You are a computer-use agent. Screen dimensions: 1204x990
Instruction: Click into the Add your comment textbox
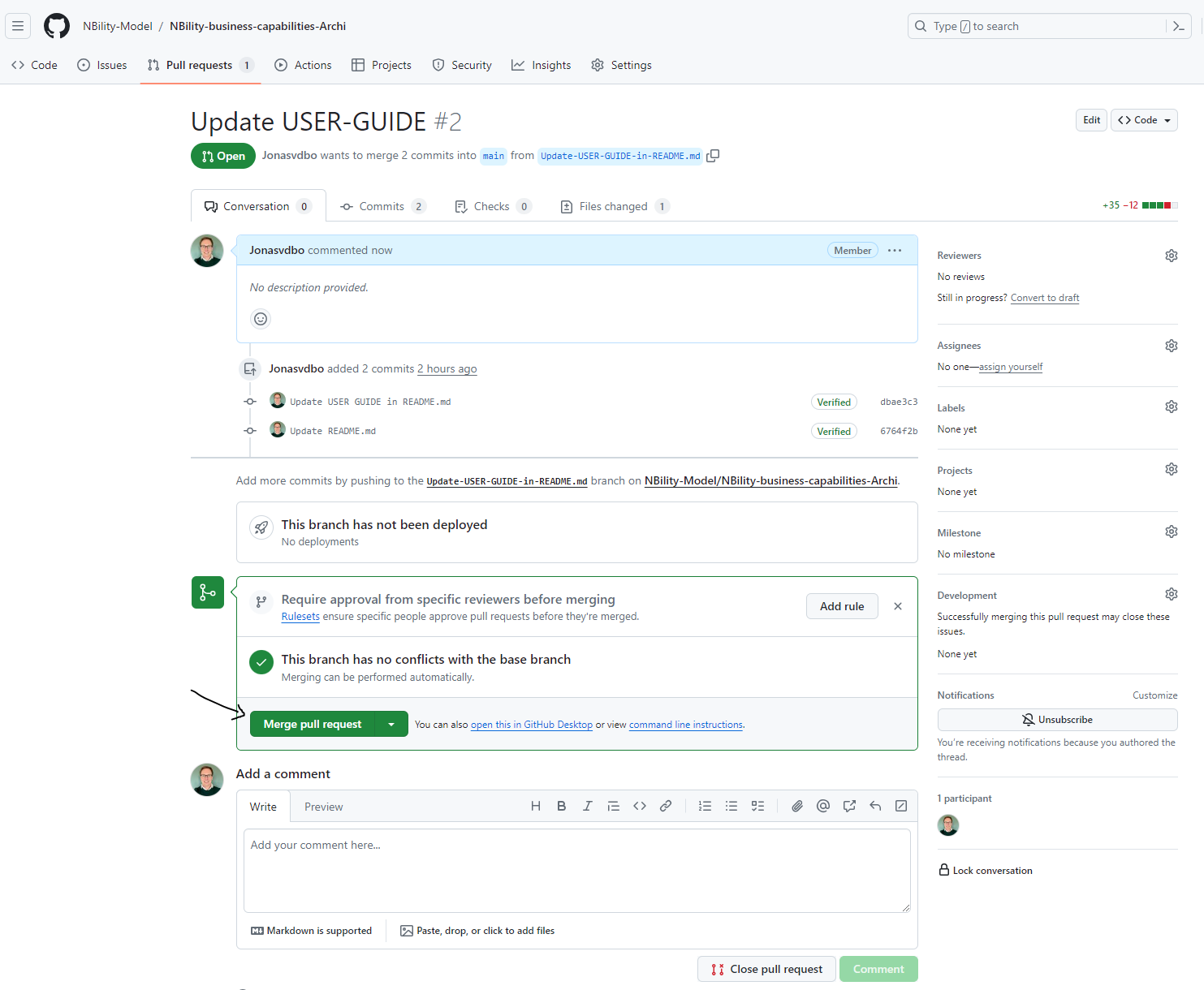tap(576, 870)
